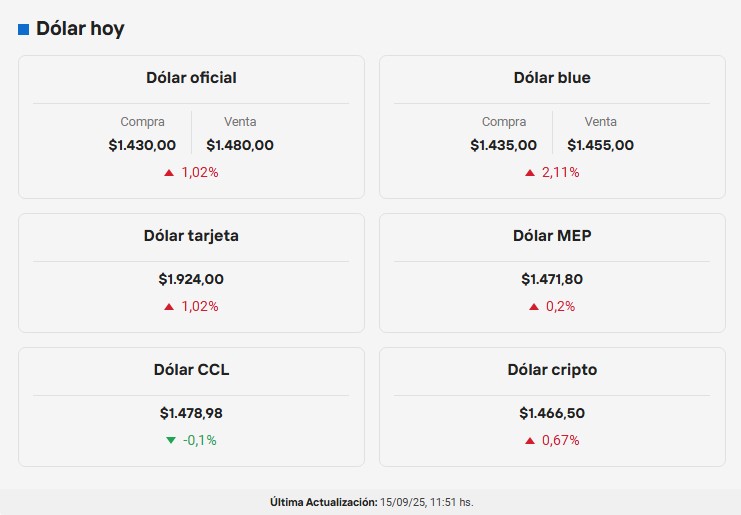Open the Dólar hoy section heading
Screen dimensions: 741x515
pos(80,29)
